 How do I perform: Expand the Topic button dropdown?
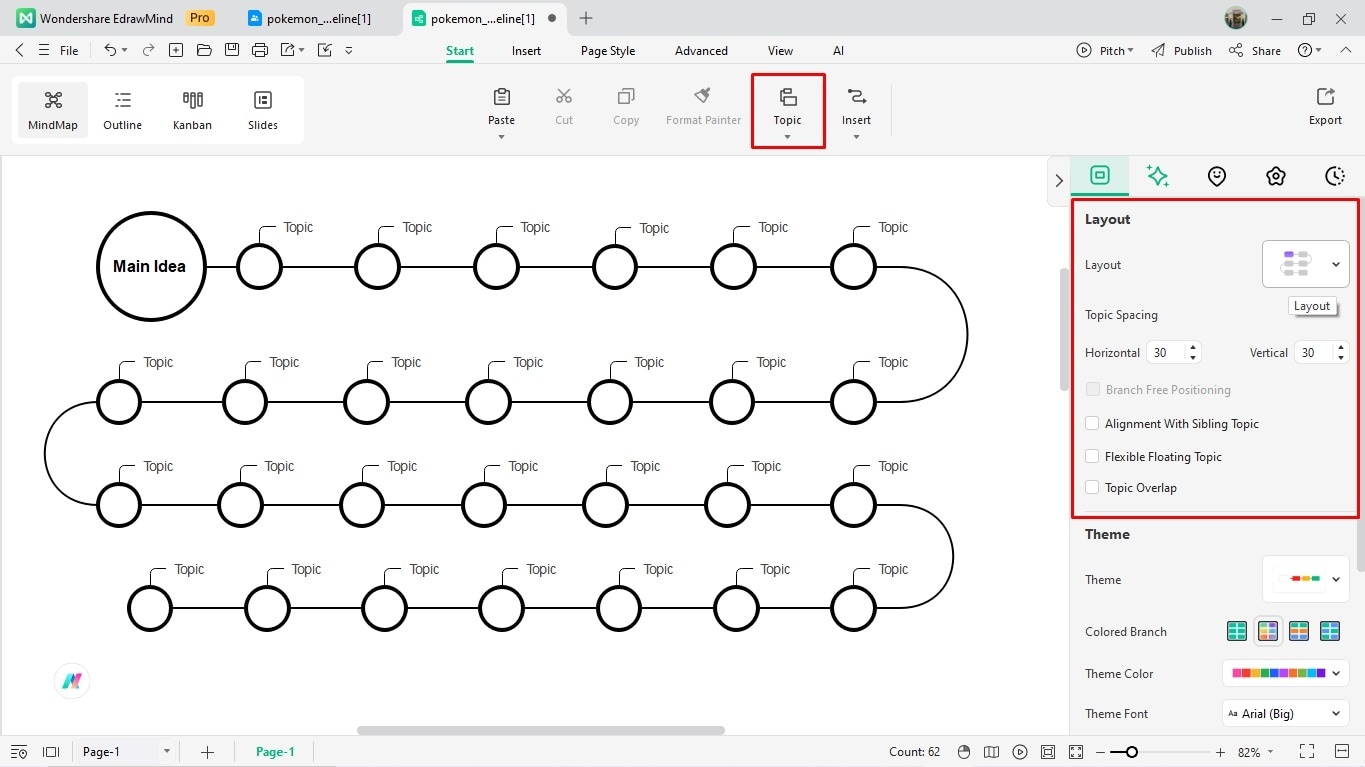coord(787,137)
